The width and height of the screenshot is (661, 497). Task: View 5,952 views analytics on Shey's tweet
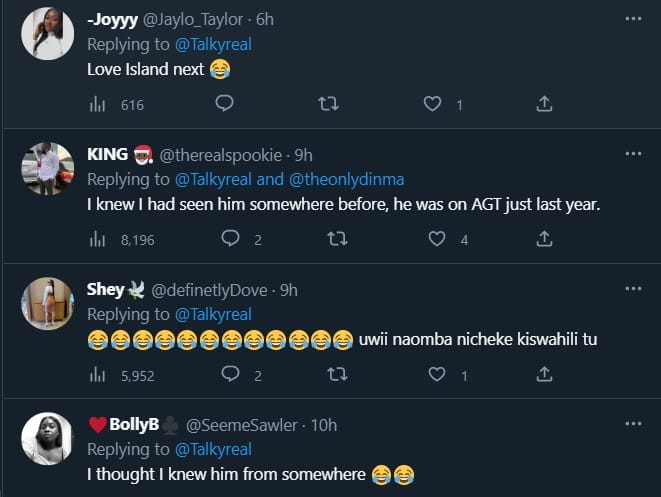pos(98,375)
